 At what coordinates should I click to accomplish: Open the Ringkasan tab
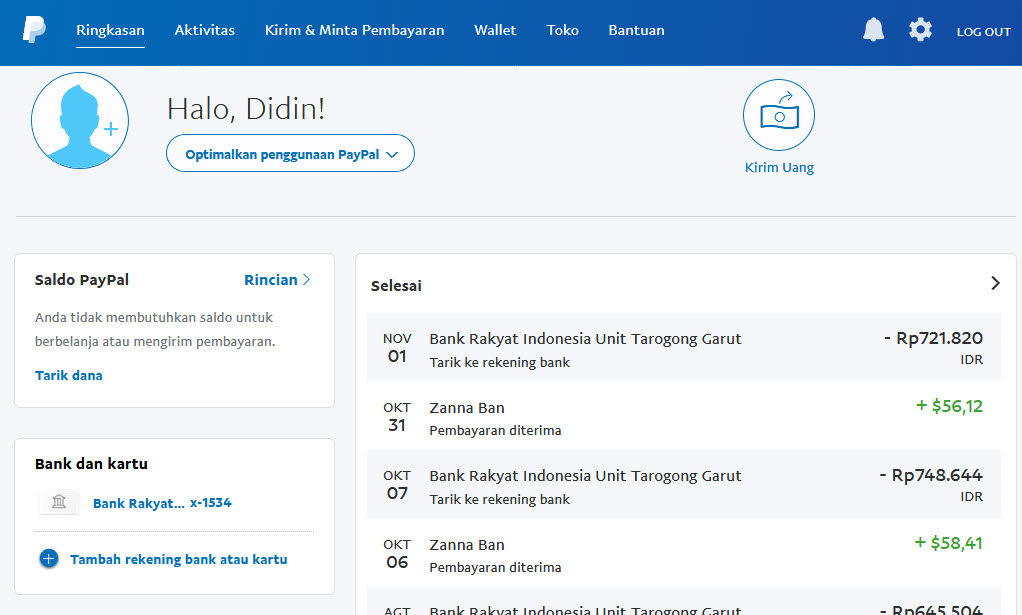tap(110, 30)
